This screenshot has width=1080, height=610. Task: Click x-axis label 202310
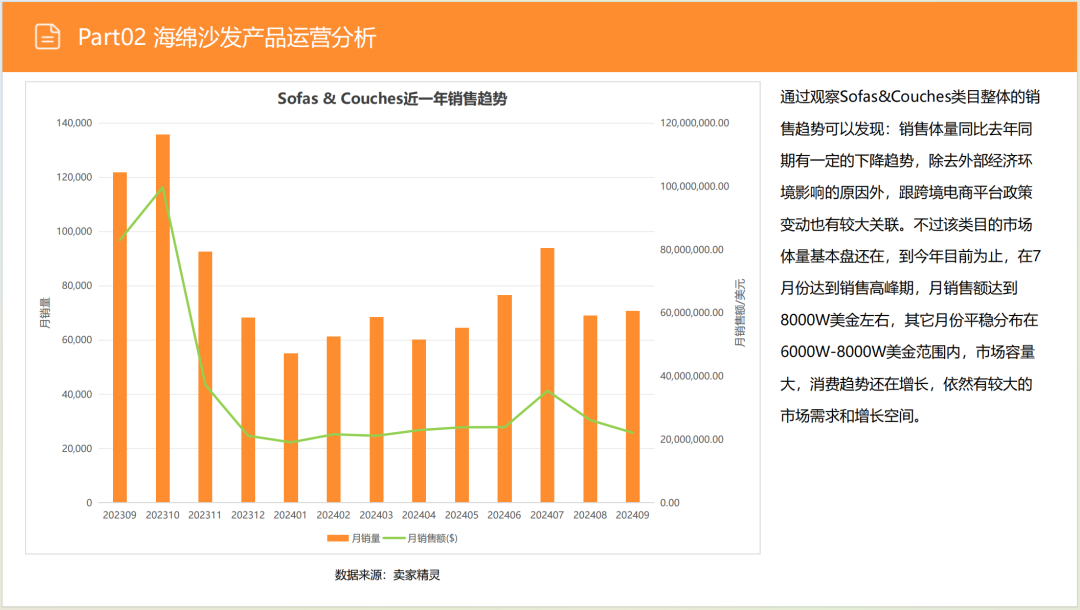(163, 515)
